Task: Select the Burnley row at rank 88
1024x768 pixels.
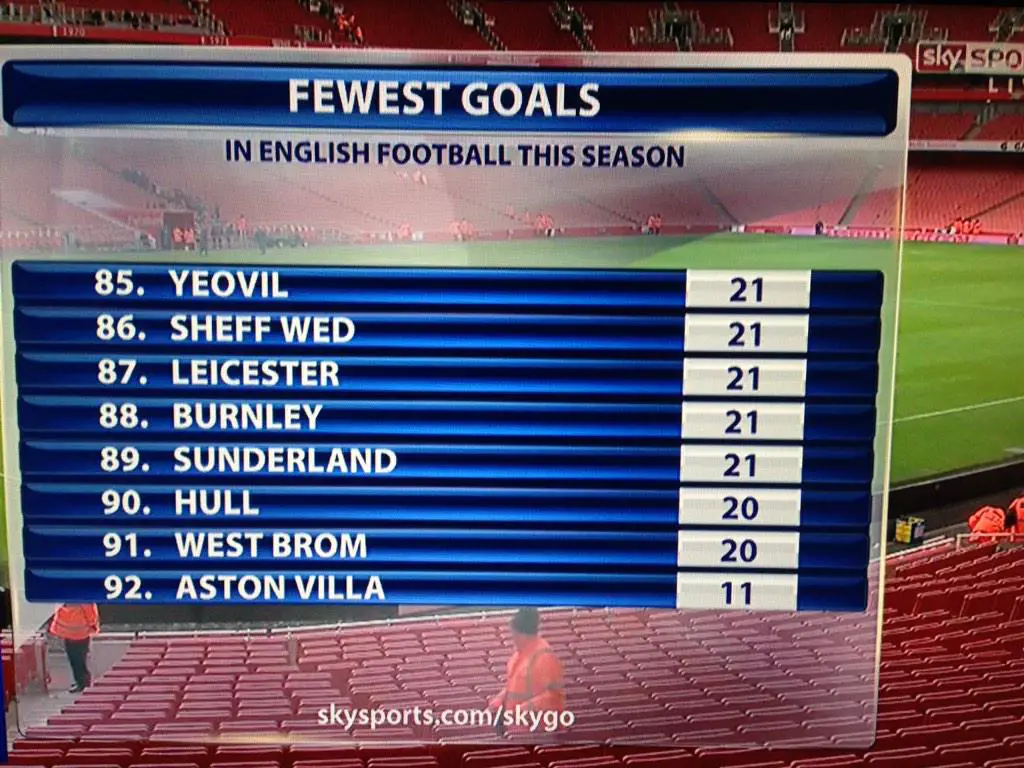Action: coord(447,418)
